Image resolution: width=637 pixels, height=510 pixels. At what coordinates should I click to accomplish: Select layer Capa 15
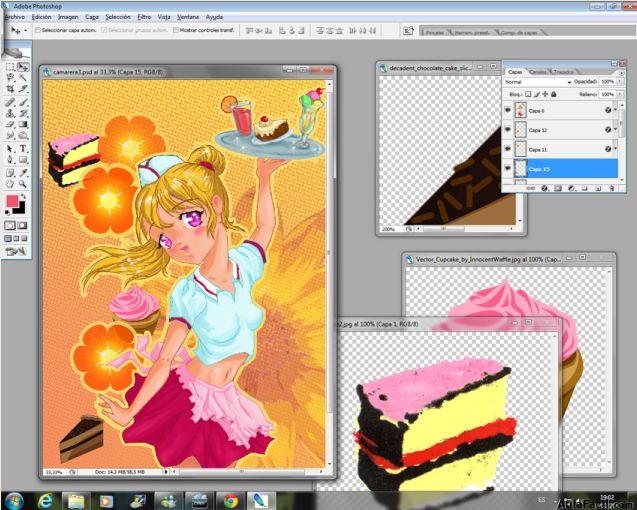(x=566, y=169)
